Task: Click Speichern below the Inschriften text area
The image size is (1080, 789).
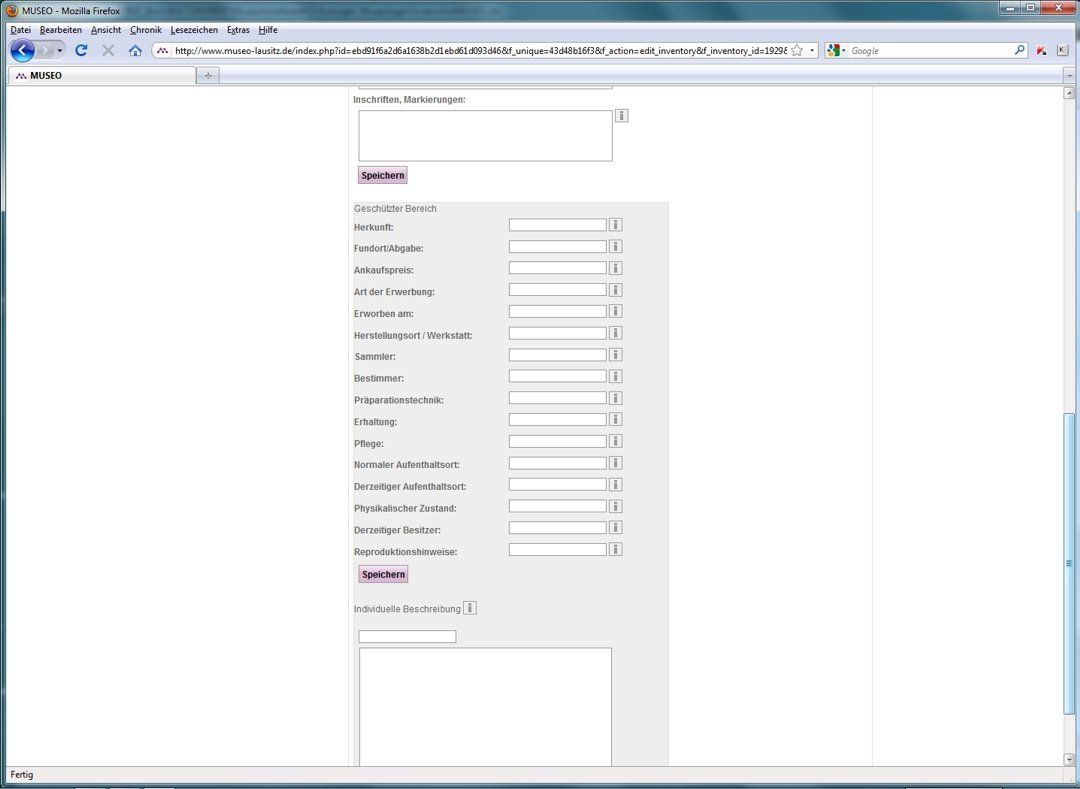Action: 383,175
